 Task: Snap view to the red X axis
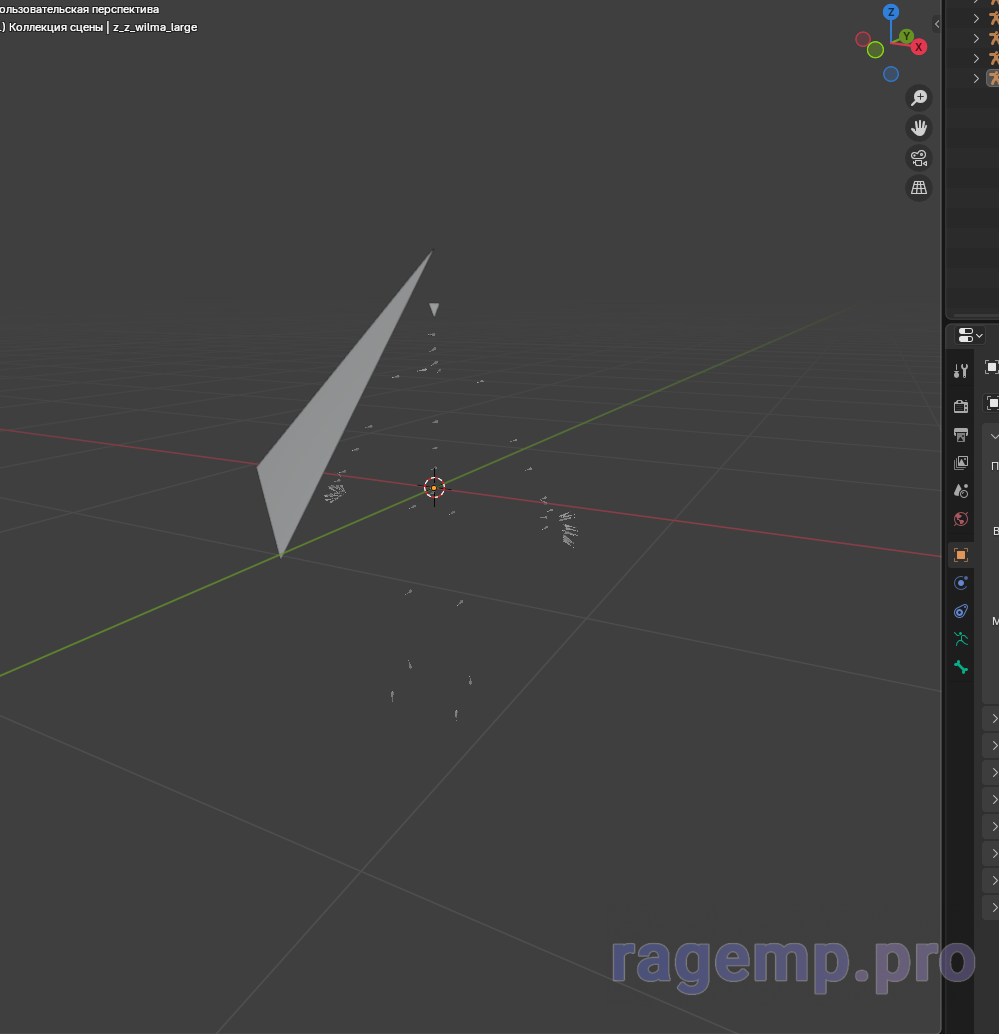coord(918,47)
